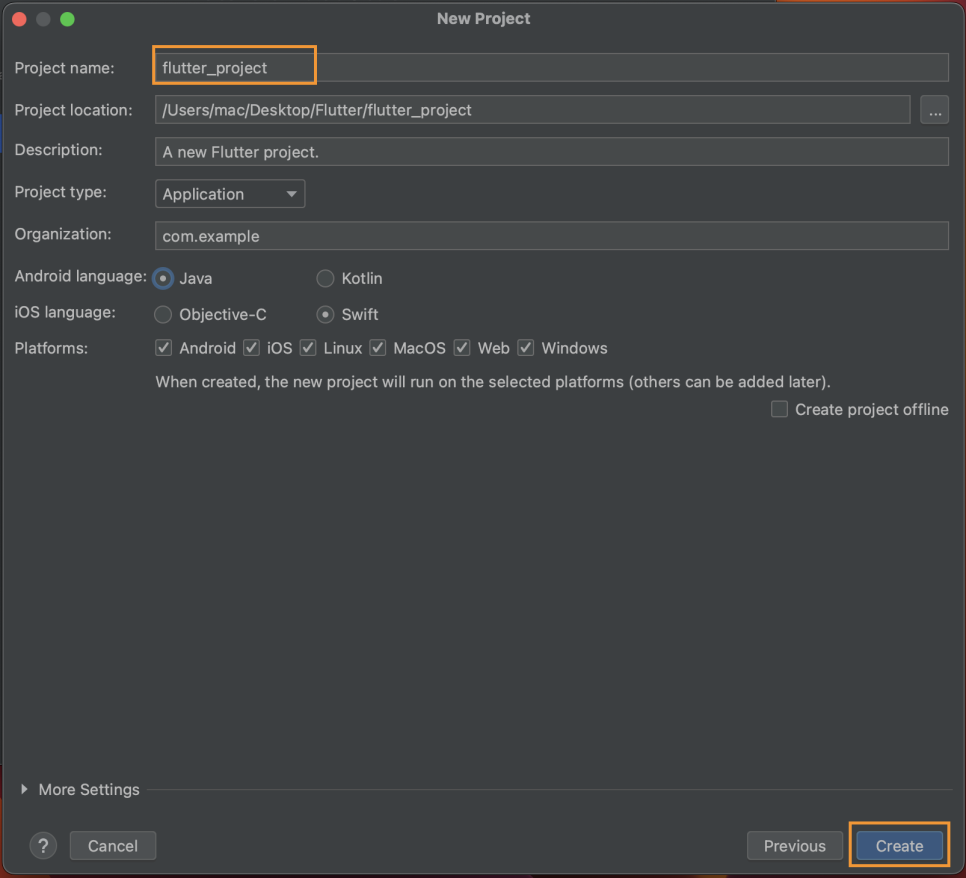This screenshot has height=878, width=966.
Task: Click the Create button
Action: tap(899, 845)
